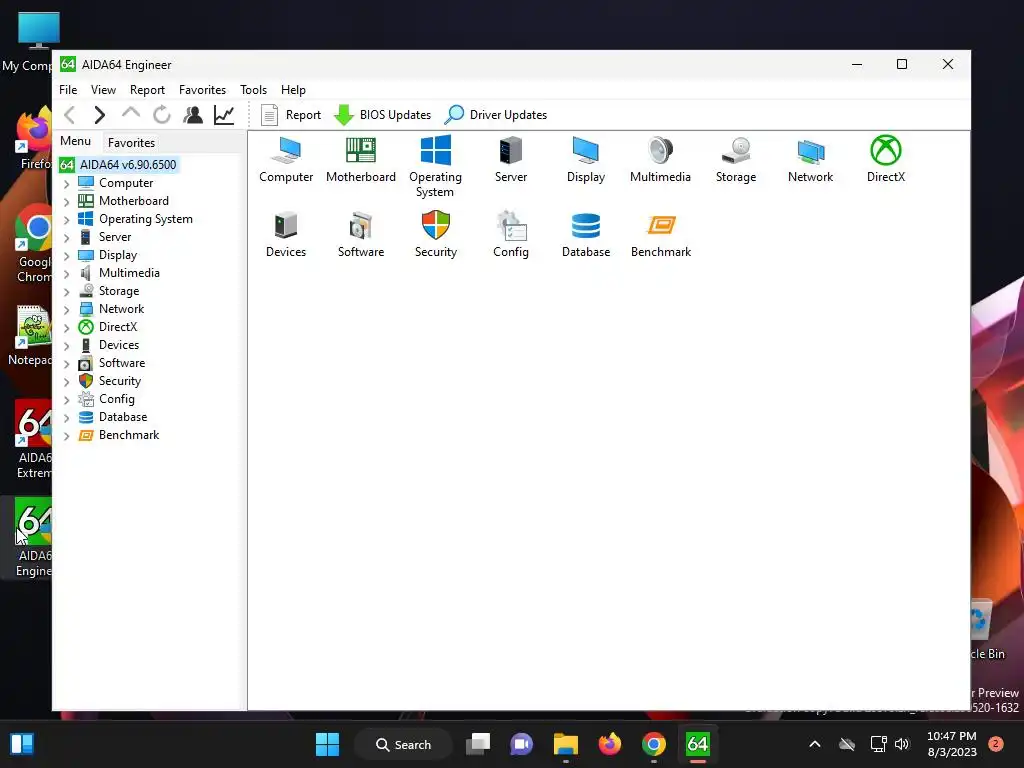
Task: Open Task View from the taskbar
Action: 478,744
